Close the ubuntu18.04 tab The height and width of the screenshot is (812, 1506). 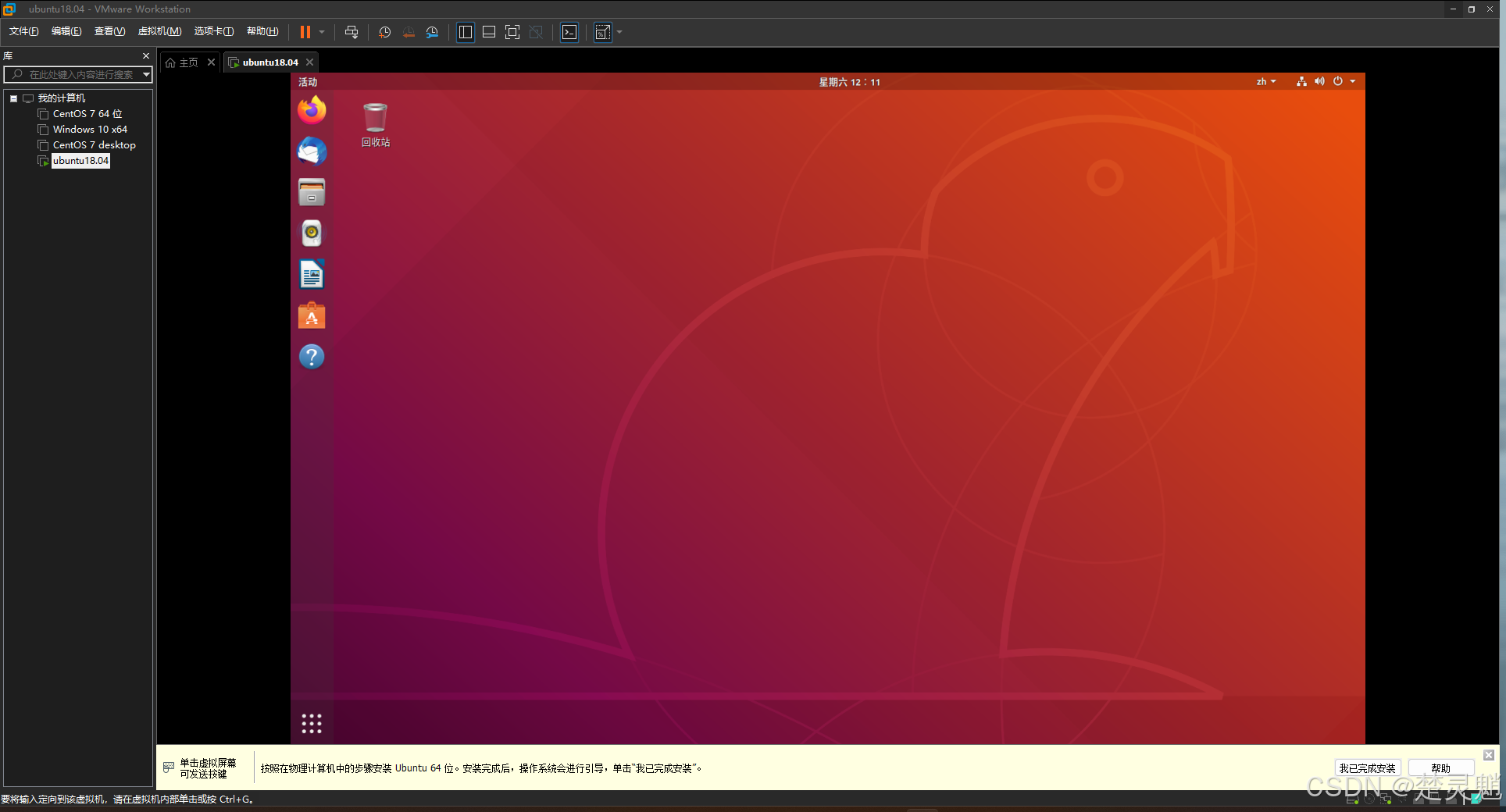(x=310, y=62)
